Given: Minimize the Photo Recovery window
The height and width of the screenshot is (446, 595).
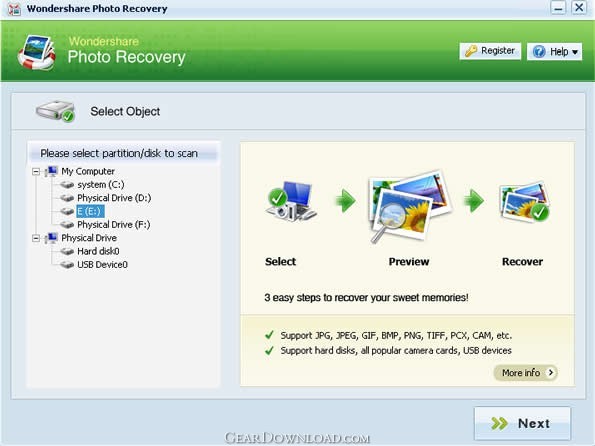Looking at the screenshot, I should pos(558,8).
